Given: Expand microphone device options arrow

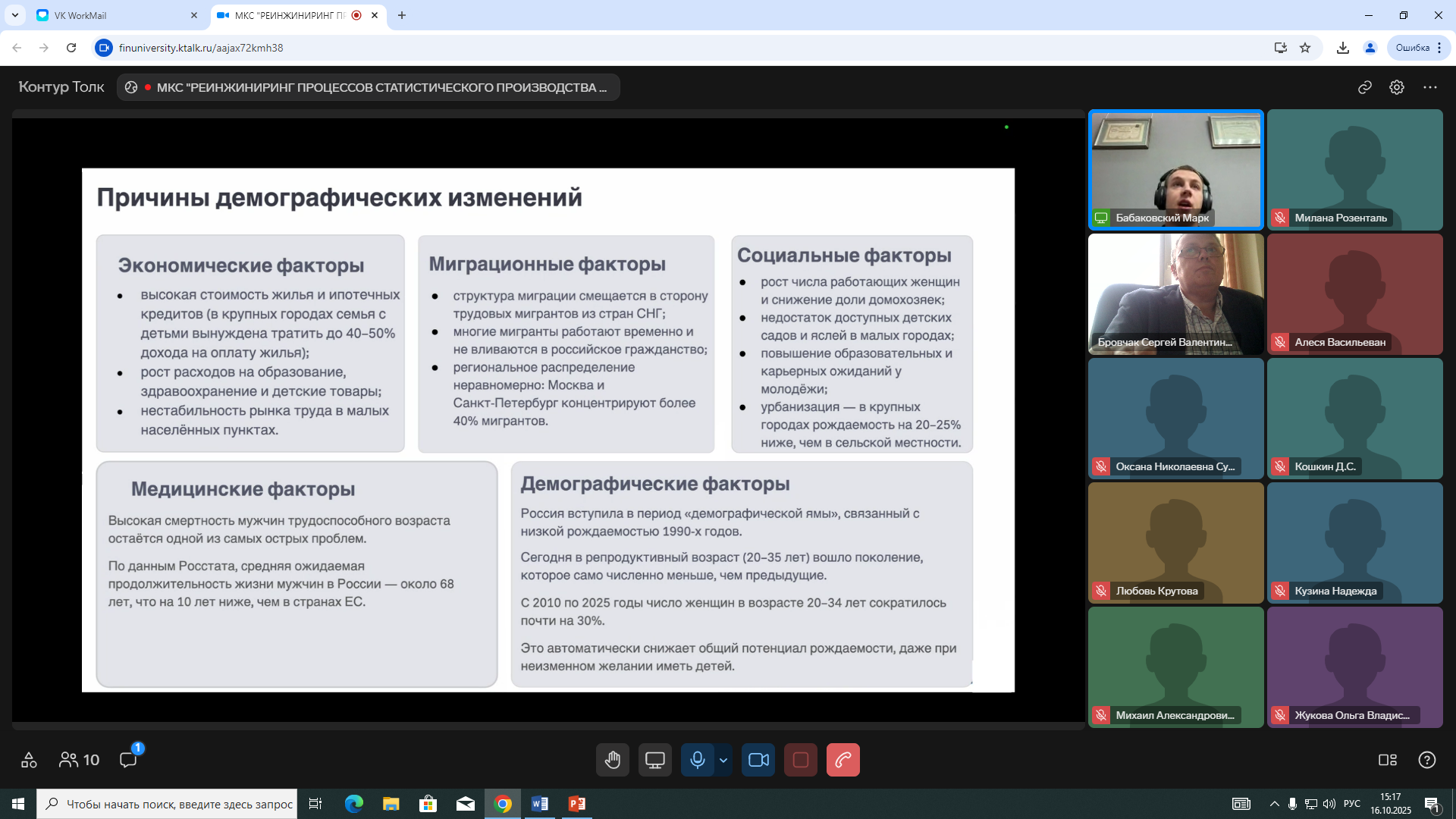Looking at the screenshot, I should [x=723, y=760].
